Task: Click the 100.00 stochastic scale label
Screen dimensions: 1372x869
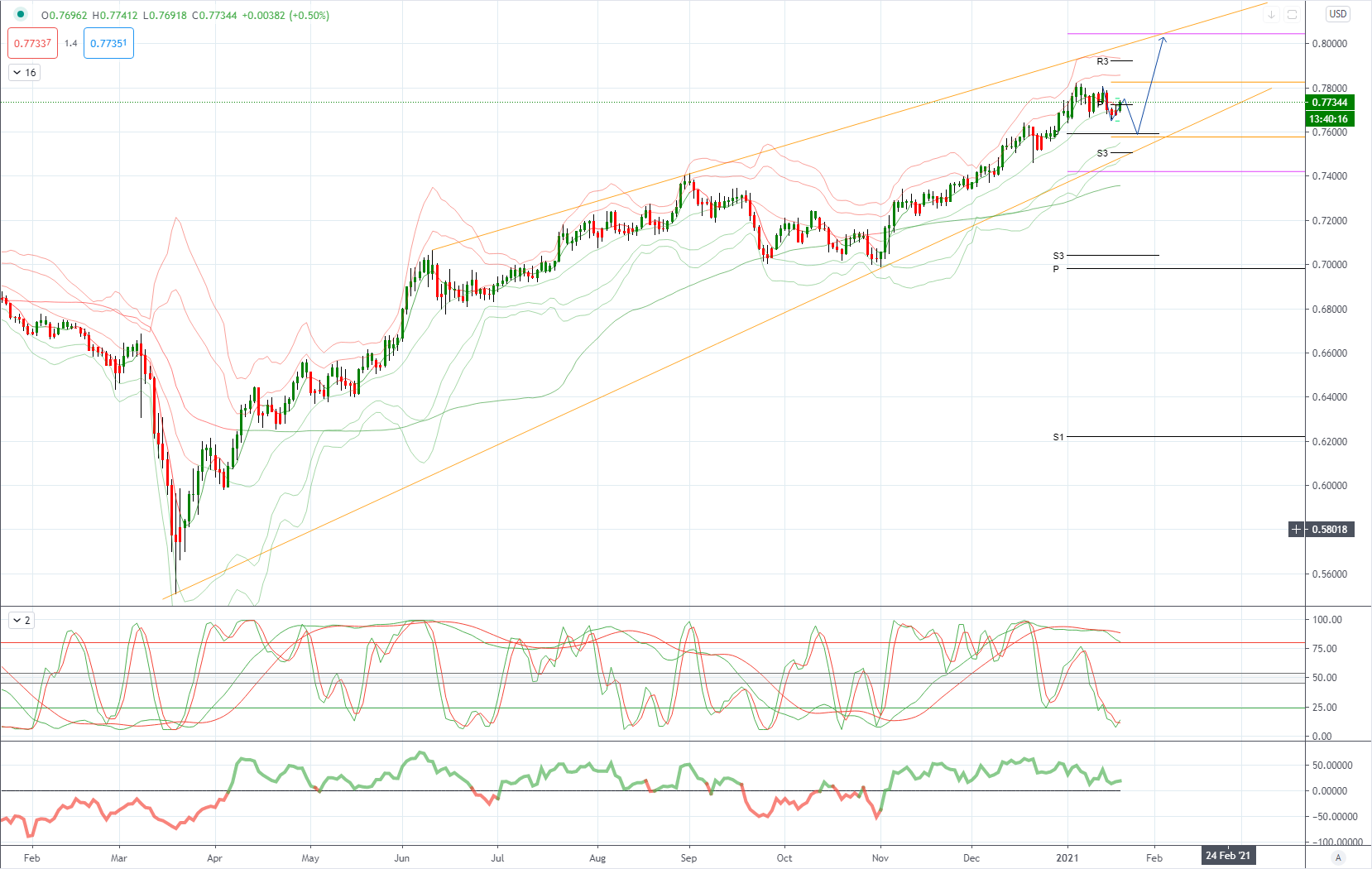Action: click(x=1327, y=619)
